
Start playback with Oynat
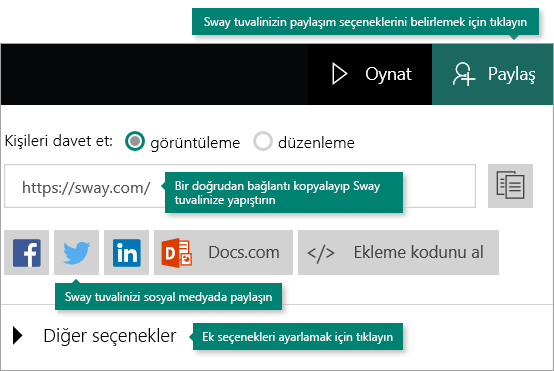370,74
